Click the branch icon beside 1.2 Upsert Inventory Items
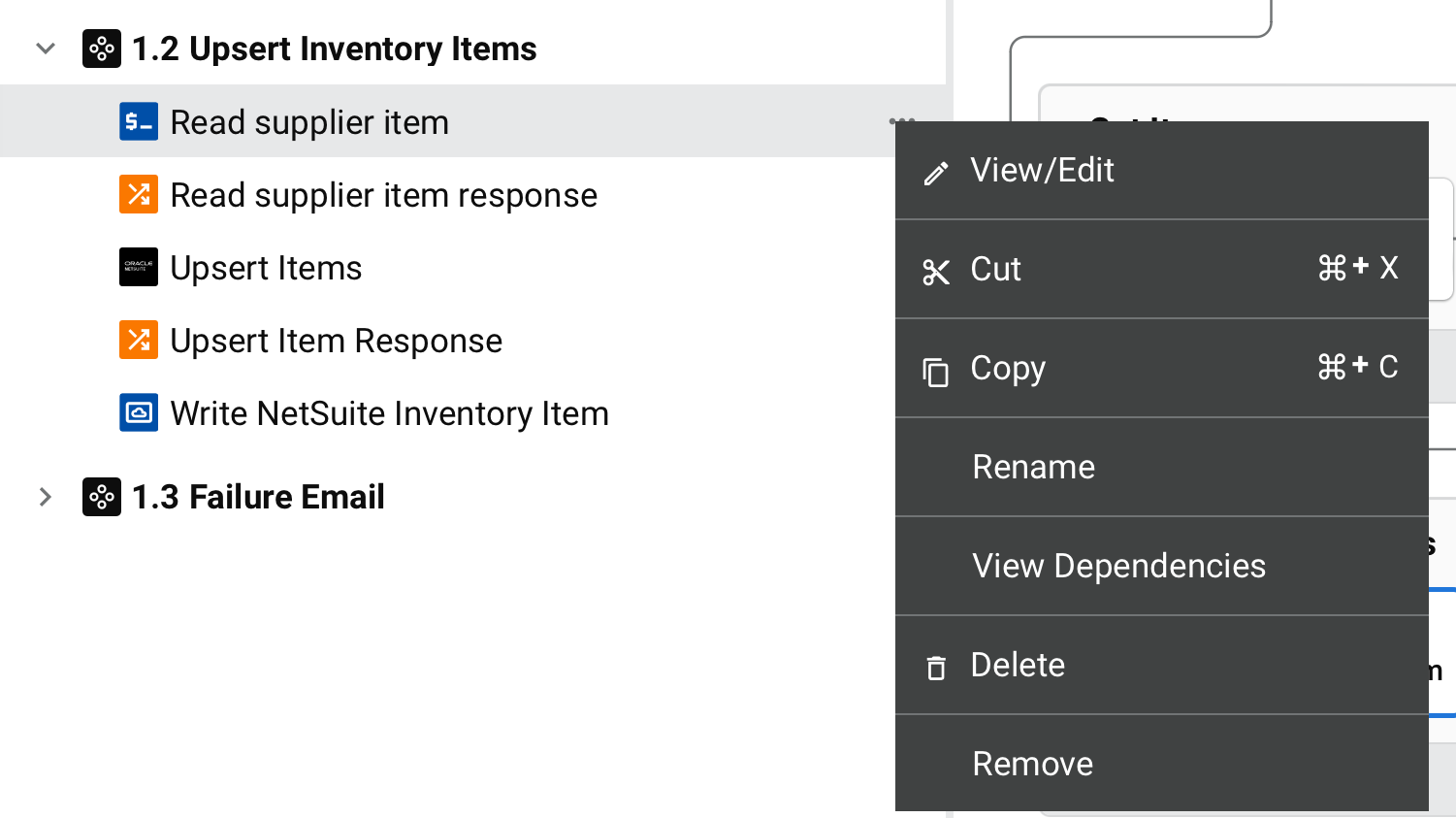1456x818 pixels. coord(101,48)
